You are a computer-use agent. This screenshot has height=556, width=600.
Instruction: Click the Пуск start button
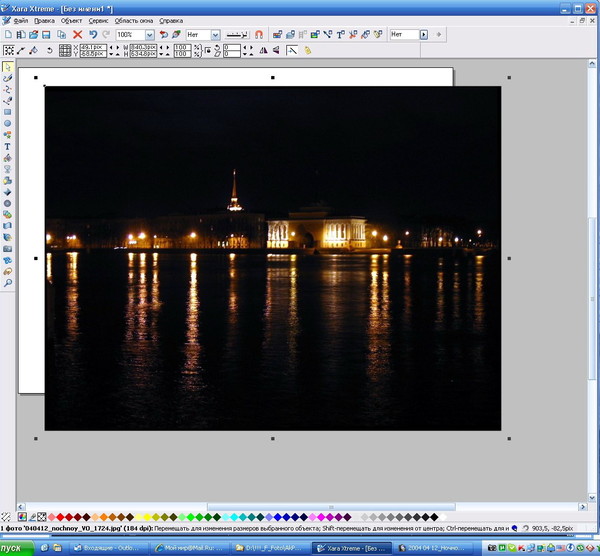pyautogui.click(x=17, y=548)
